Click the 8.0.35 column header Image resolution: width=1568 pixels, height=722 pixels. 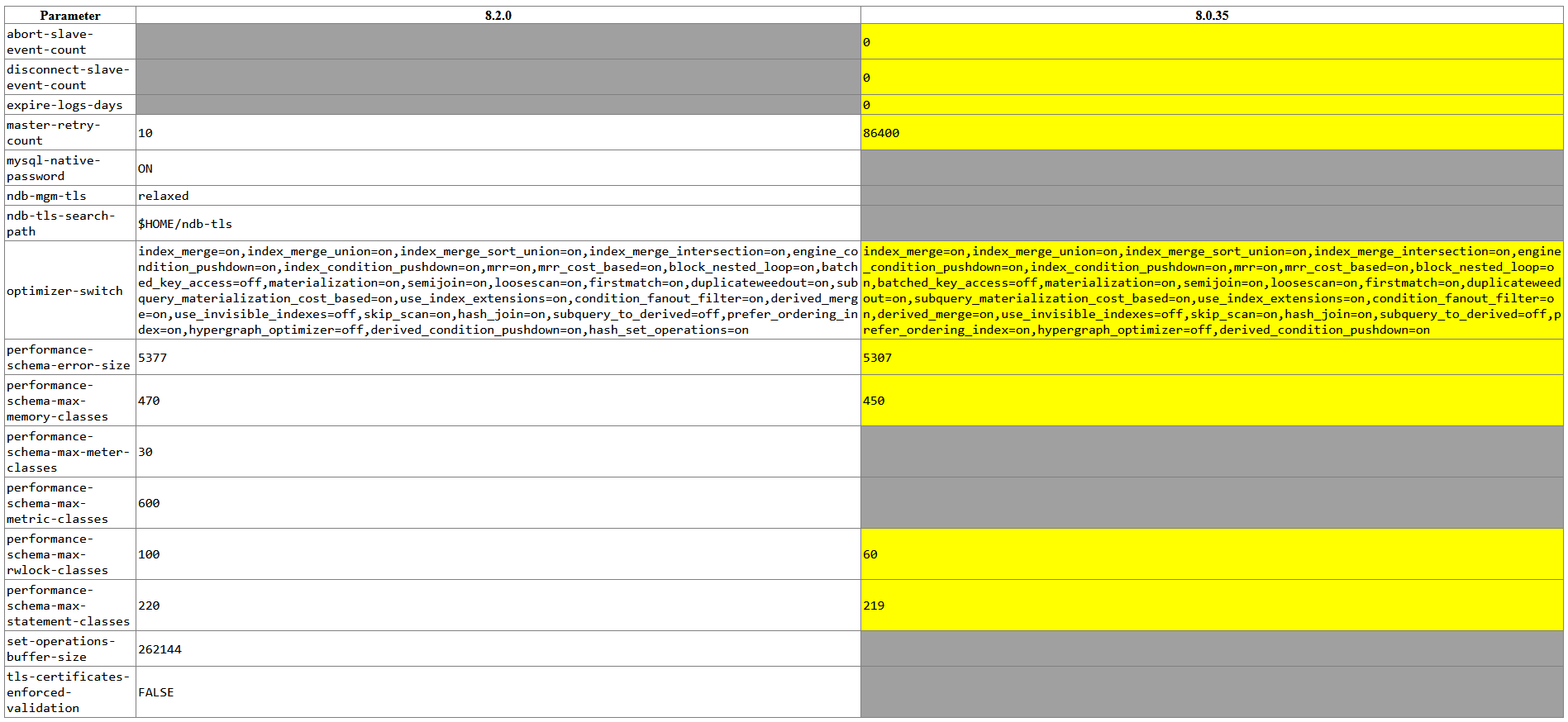pos(1212,15)
